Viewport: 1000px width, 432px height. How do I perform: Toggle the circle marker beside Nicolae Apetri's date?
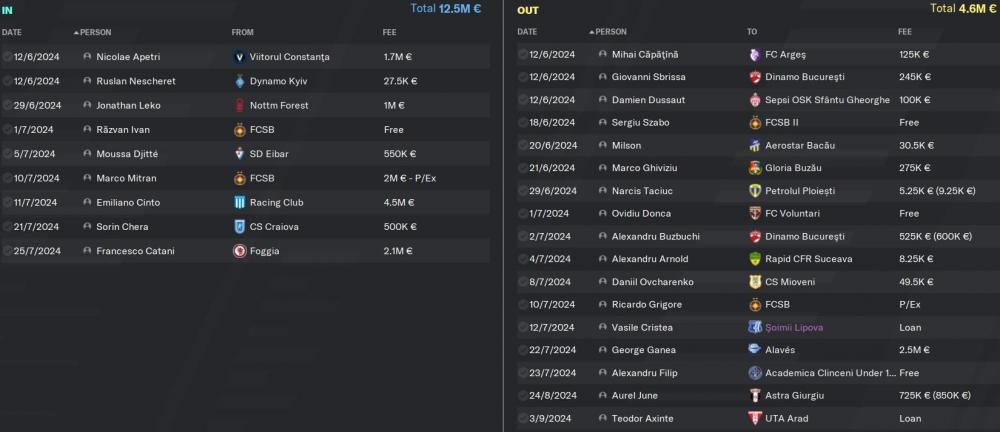click(8, 57)
